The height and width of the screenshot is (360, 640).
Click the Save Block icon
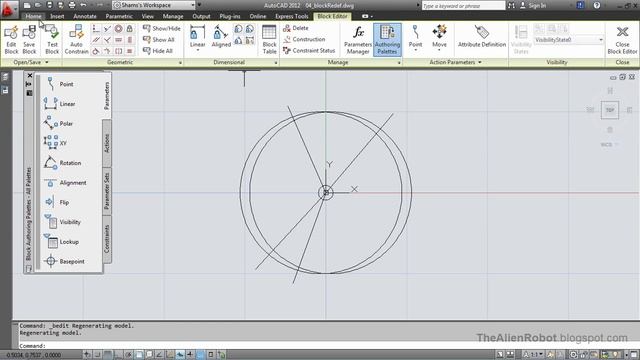tap(29, 39)
